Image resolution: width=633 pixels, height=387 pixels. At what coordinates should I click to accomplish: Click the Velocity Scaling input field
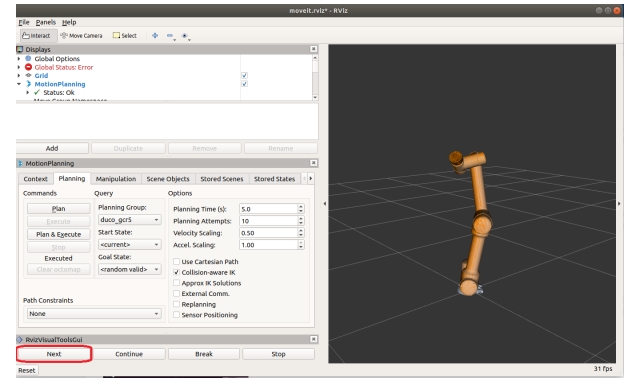268,233
